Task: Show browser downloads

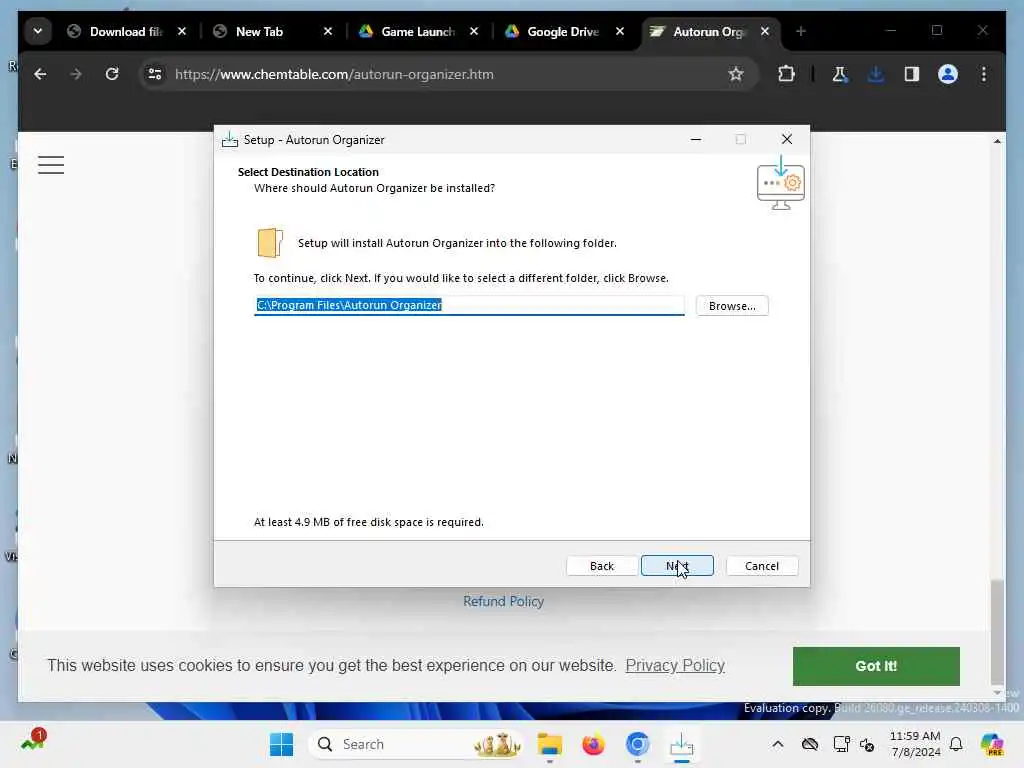Action: point(876,74)
